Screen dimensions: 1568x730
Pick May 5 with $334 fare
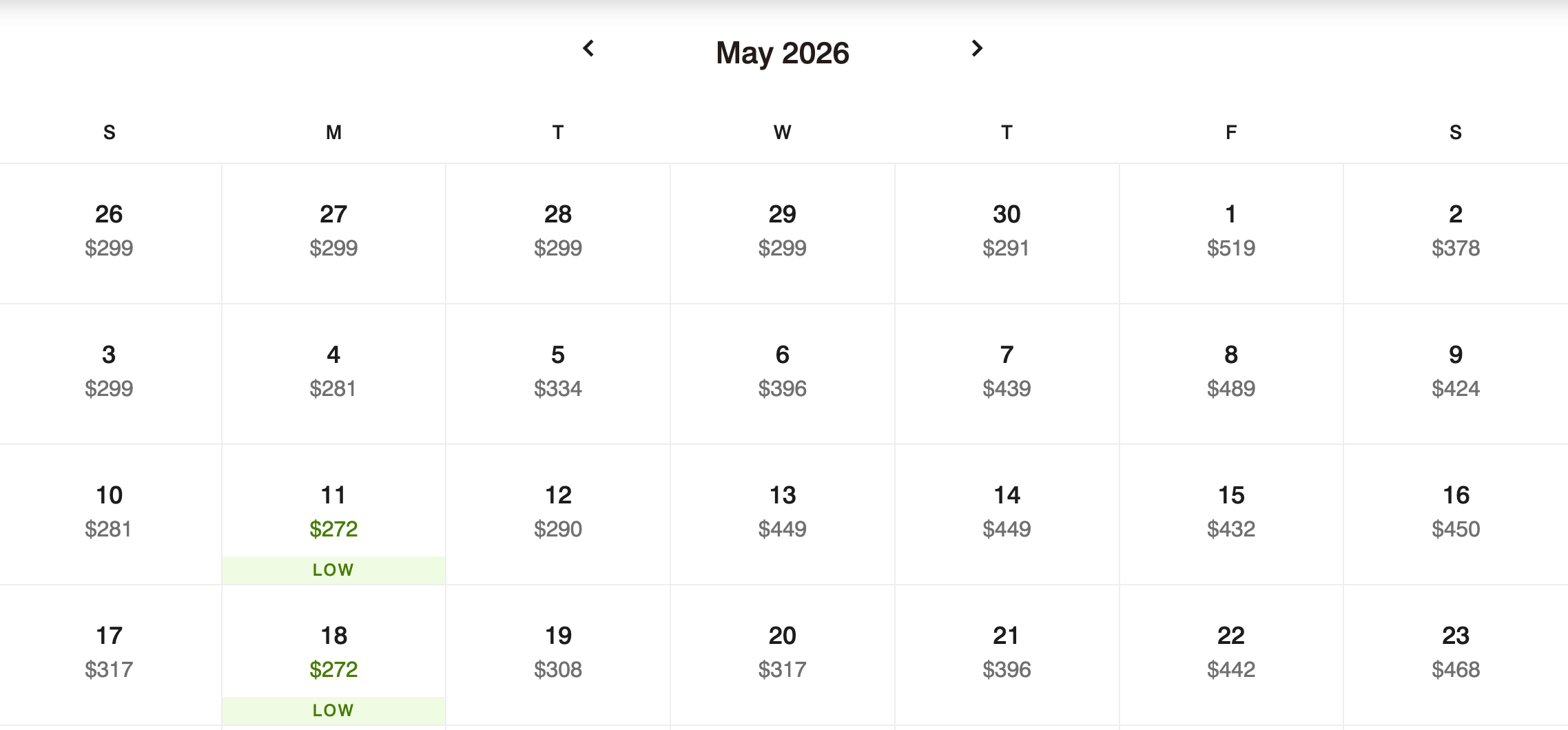coord(558,372)
